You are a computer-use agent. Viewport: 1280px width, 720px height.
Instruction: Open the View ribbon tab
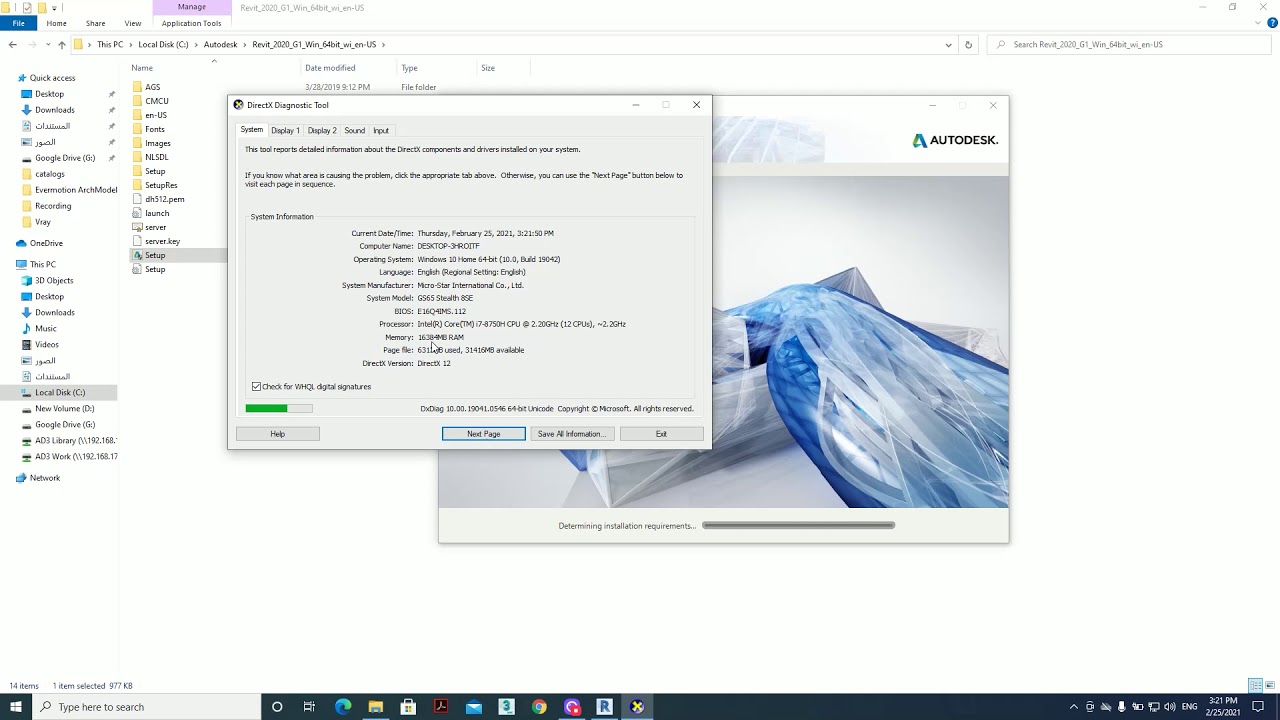133,23
